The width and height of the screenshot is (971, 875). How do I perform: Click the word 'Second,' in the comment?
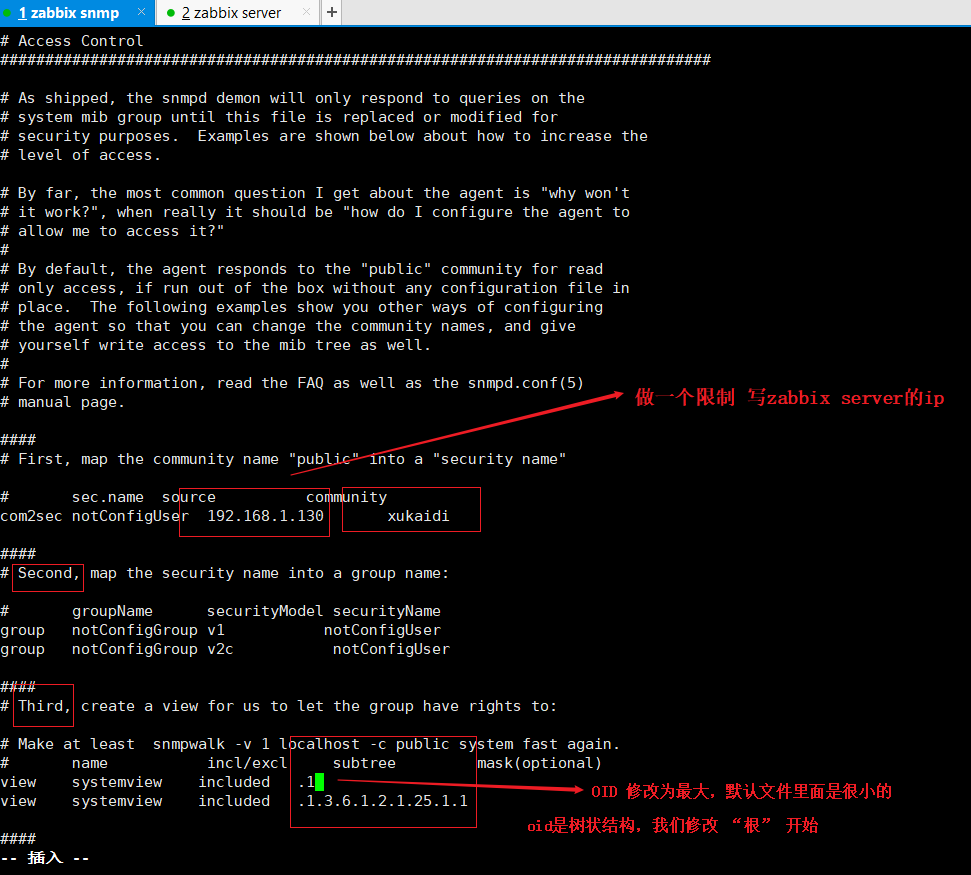click(49, 573)
